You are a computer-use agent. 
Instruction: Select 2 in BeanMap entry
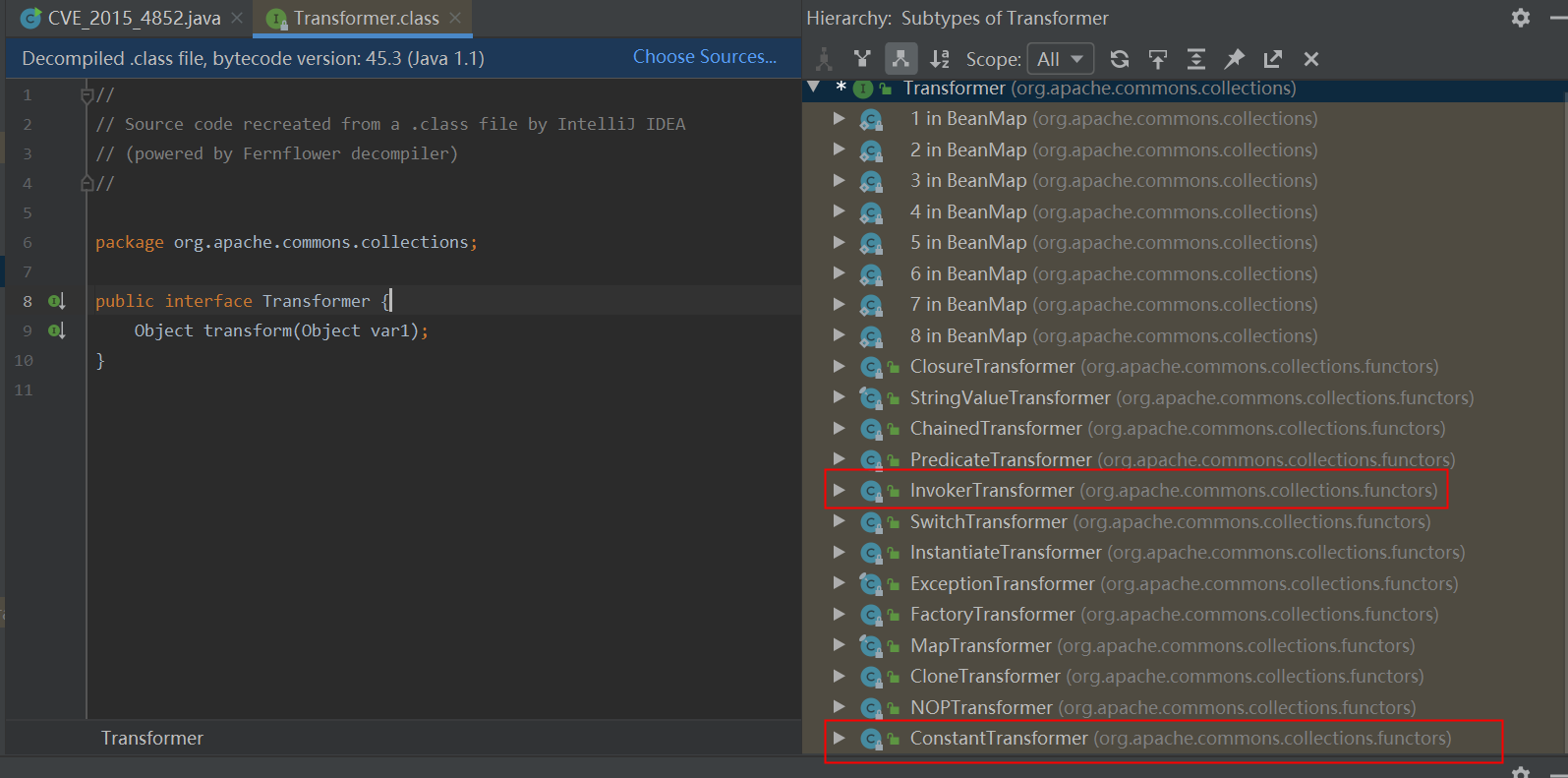click(x=1113, y=150)
